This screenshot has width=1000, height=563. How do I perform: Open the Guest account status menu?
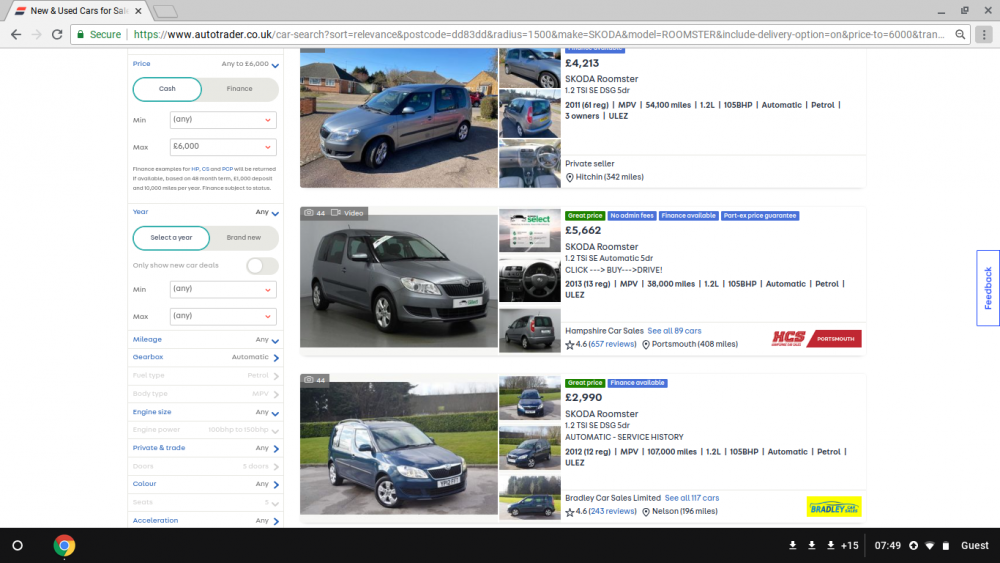click(974, 546)
